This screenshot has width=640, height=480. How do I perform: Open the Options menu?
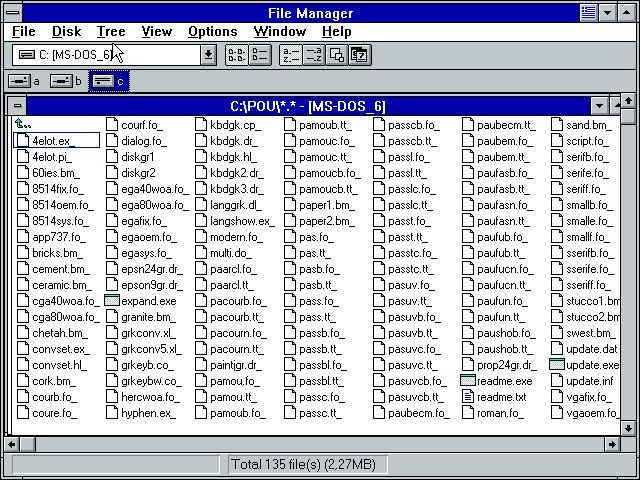click(213, 32)
